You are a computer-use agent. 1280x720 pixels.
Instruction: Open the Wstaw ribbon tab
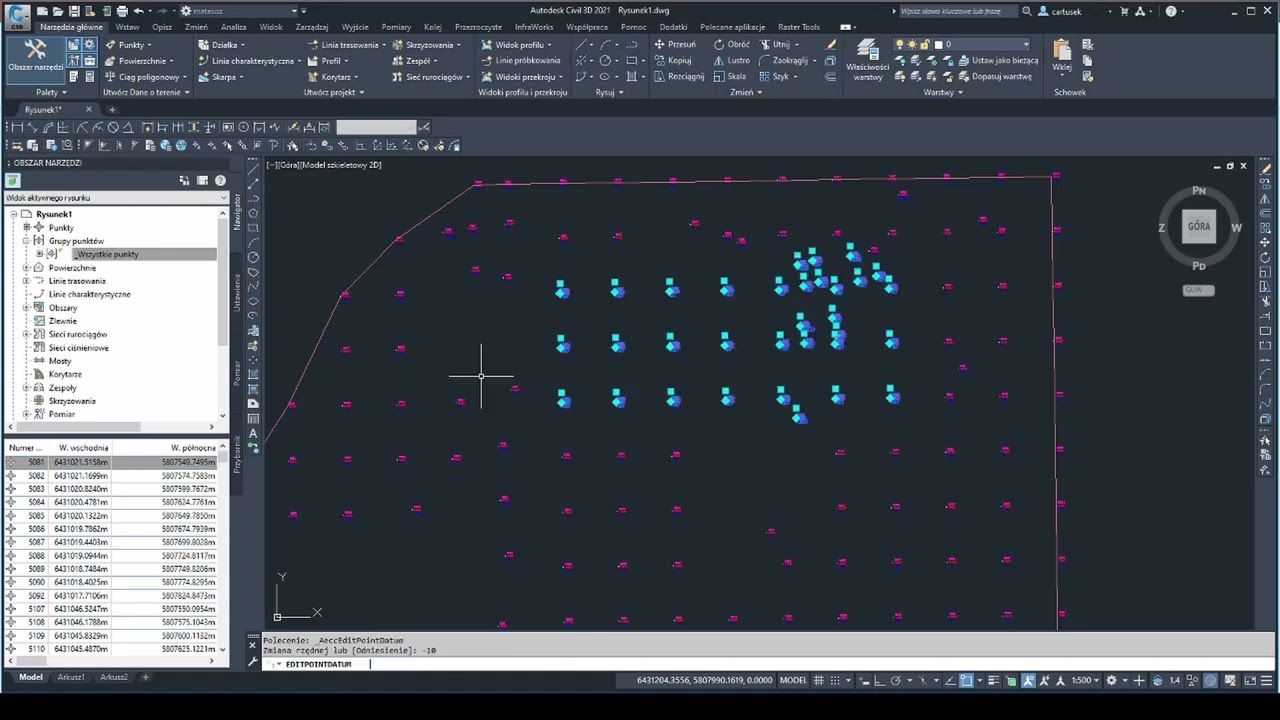pos(127,27)
